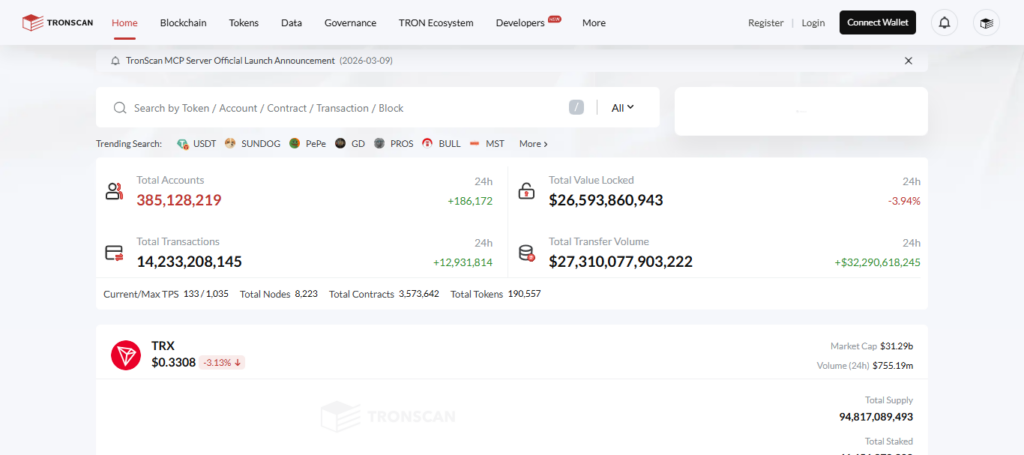Click the search magnifier icon

120,108
